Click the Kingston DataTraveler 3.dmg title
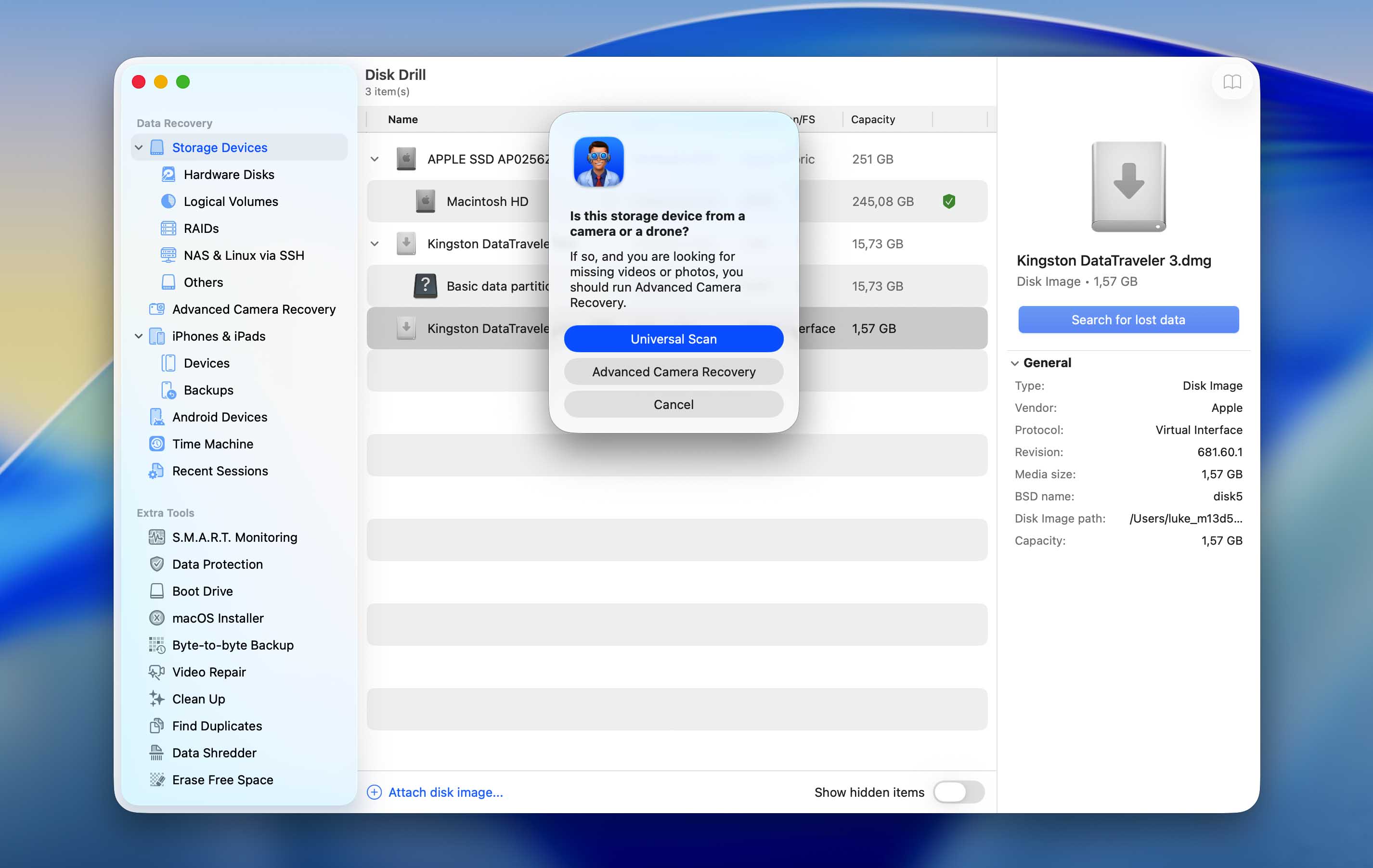Screen dimensions: 1373x868 1114,260
